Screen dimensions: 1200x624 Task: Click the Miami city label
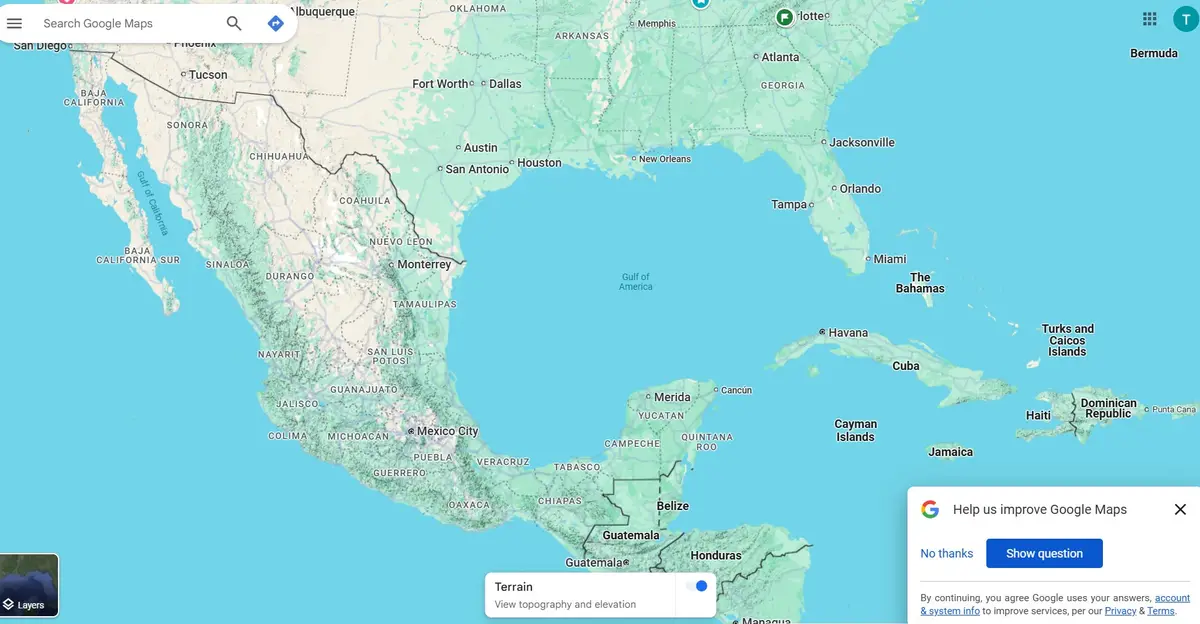[x=890, y=258]
